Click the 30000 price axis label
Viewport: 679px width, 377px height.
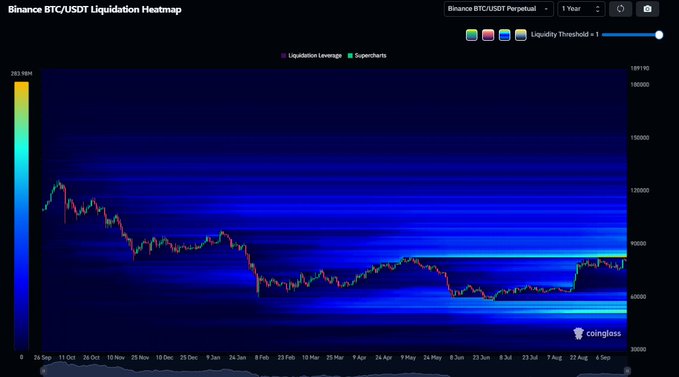[638, 349]
